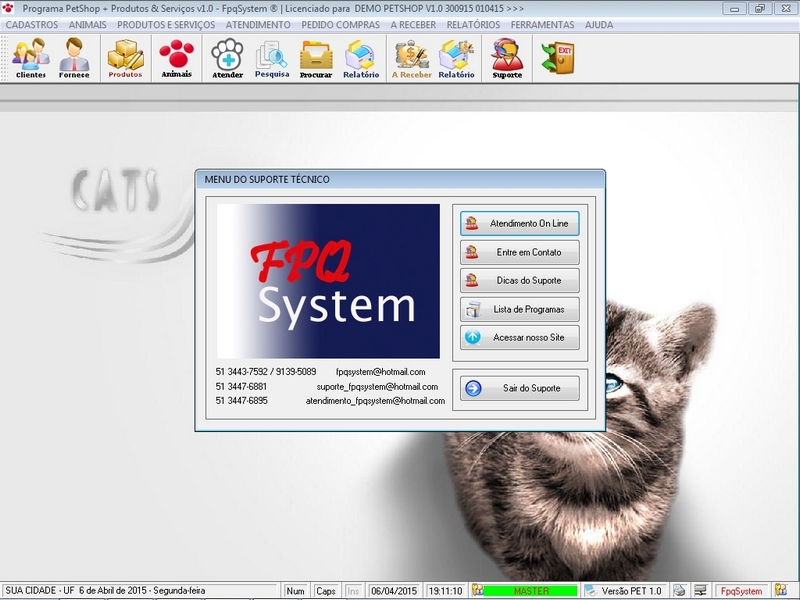800x600 pixels.
Task: Open the Animais red paw icon
Action: tap(177, 58)
